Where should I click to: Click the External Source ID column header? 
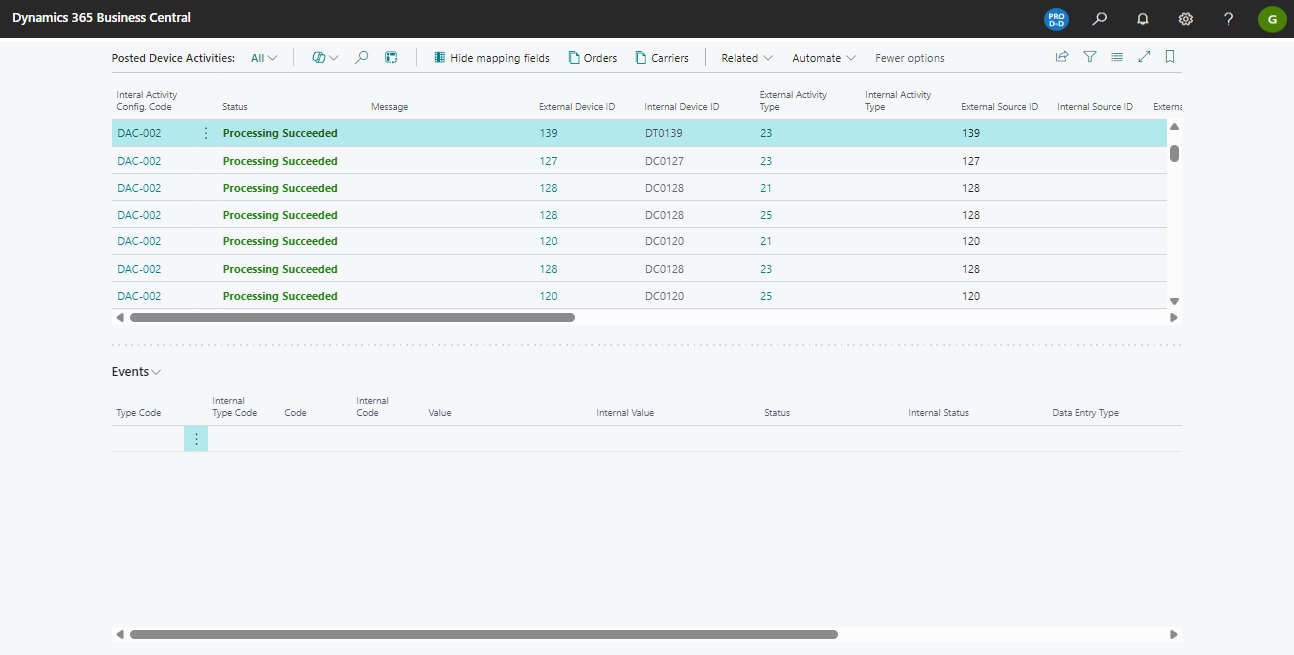click(x=1000, y=107)
